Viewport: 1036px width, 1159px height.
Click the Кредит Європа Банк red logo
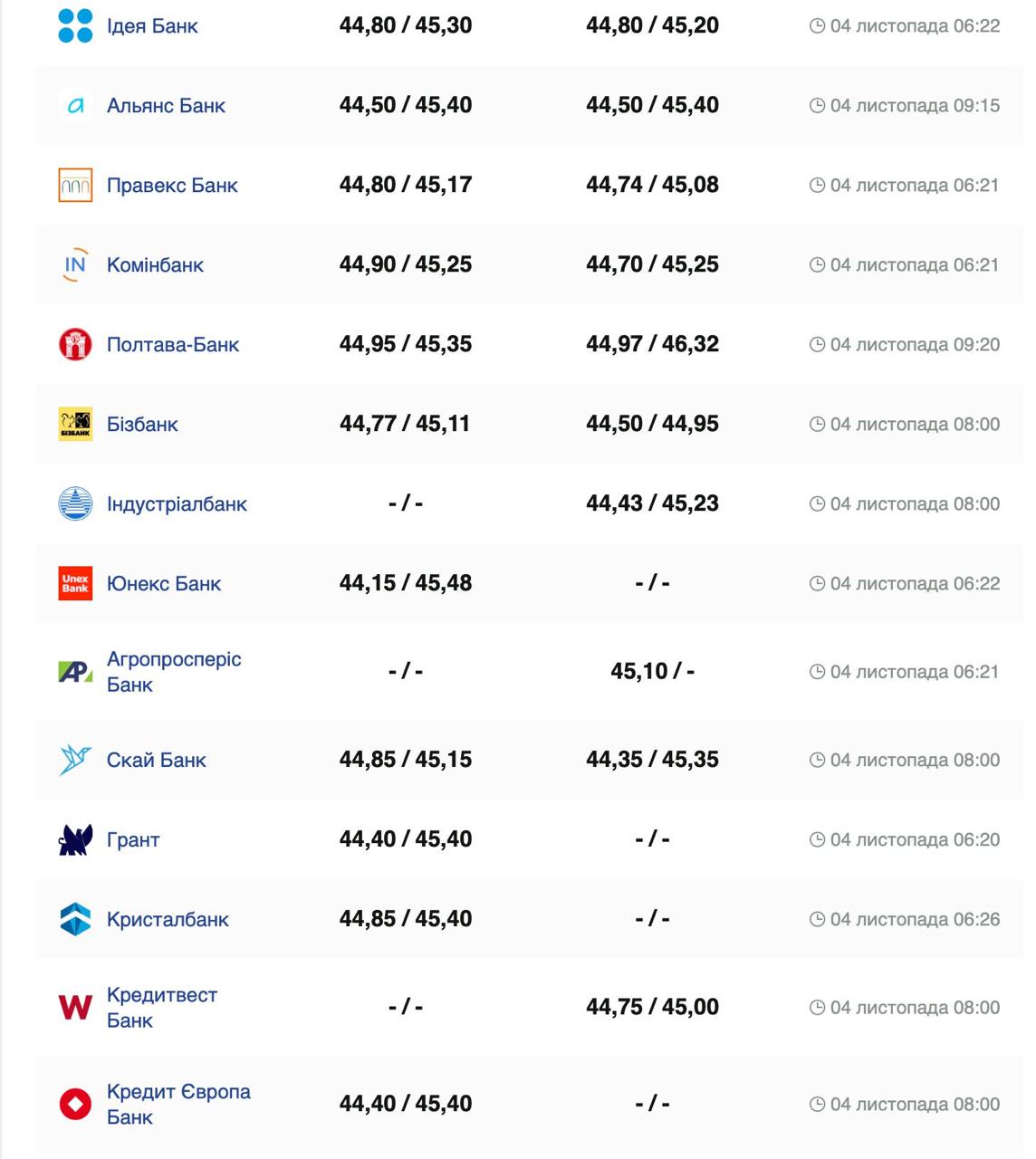(75, 1104)
